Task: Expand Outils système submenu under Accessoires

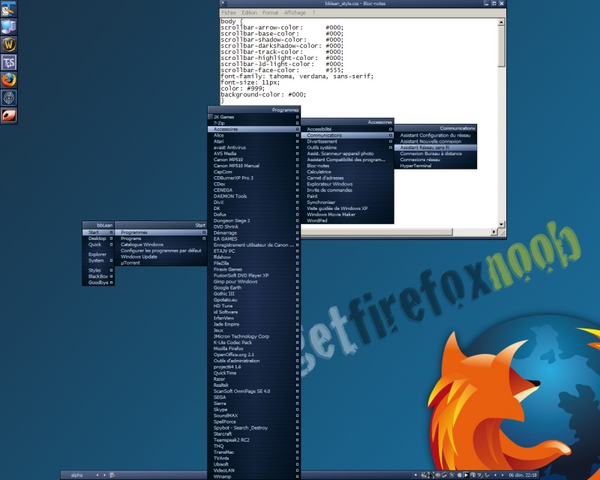Action: [x=347, y=147]
